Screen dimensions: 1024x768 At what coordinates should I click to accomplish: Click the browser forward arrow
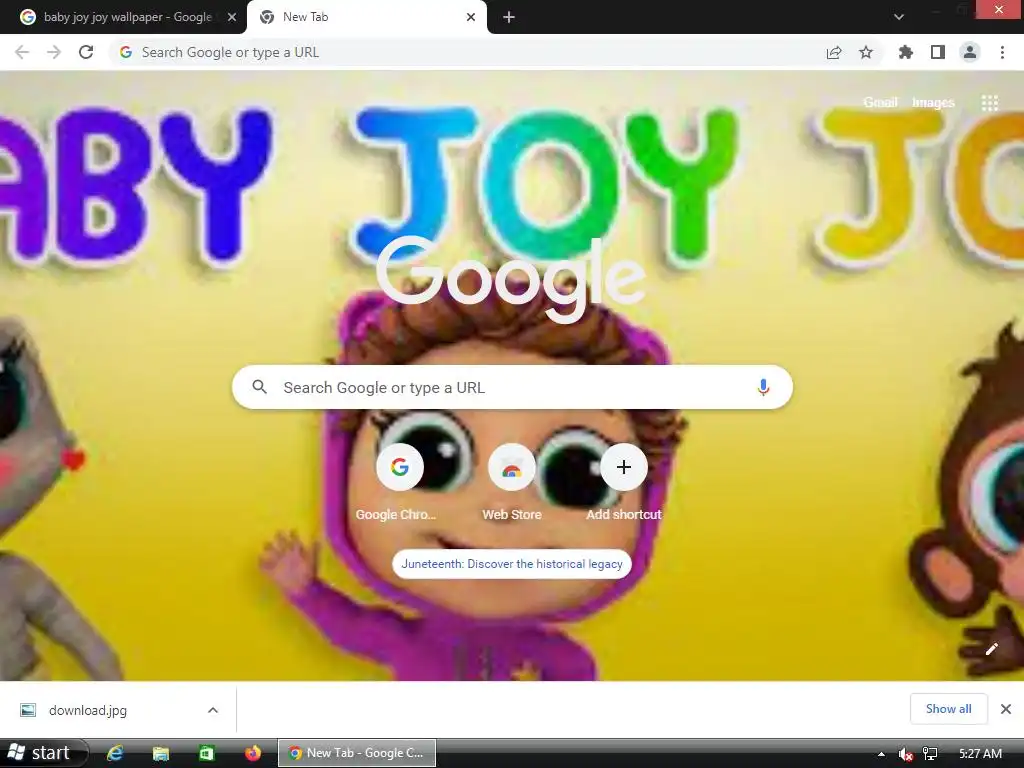tap(54, 52)
